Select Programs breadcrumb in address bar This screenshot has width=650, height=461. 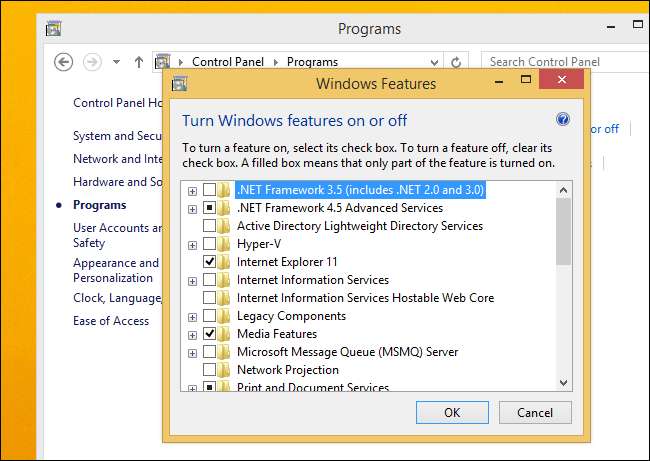pos(312,62)
